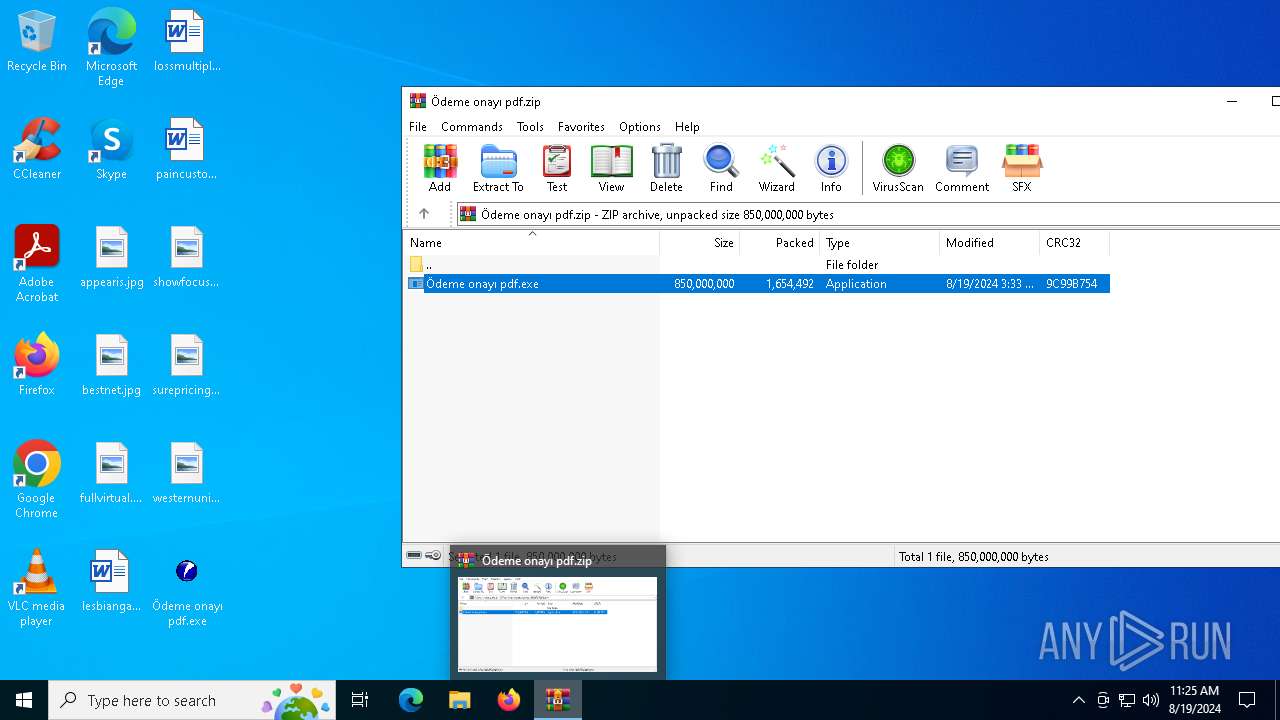Screen dimensions: 1280x720
Task: Sort by CRC32 column header
Action: coord(1075,243)
